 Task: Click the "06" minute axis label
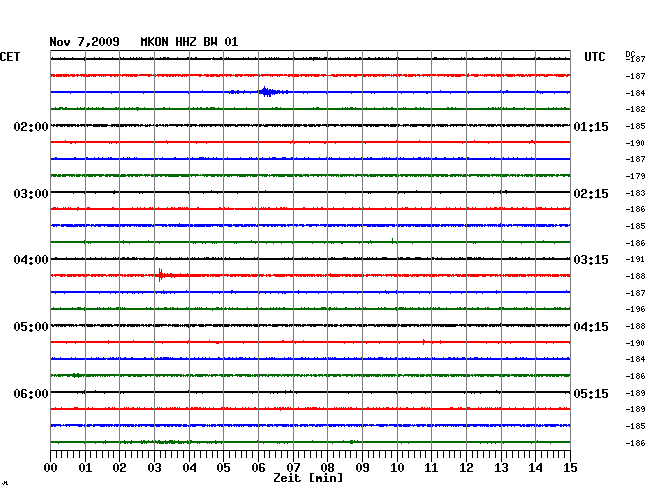[x=258, y=468]
